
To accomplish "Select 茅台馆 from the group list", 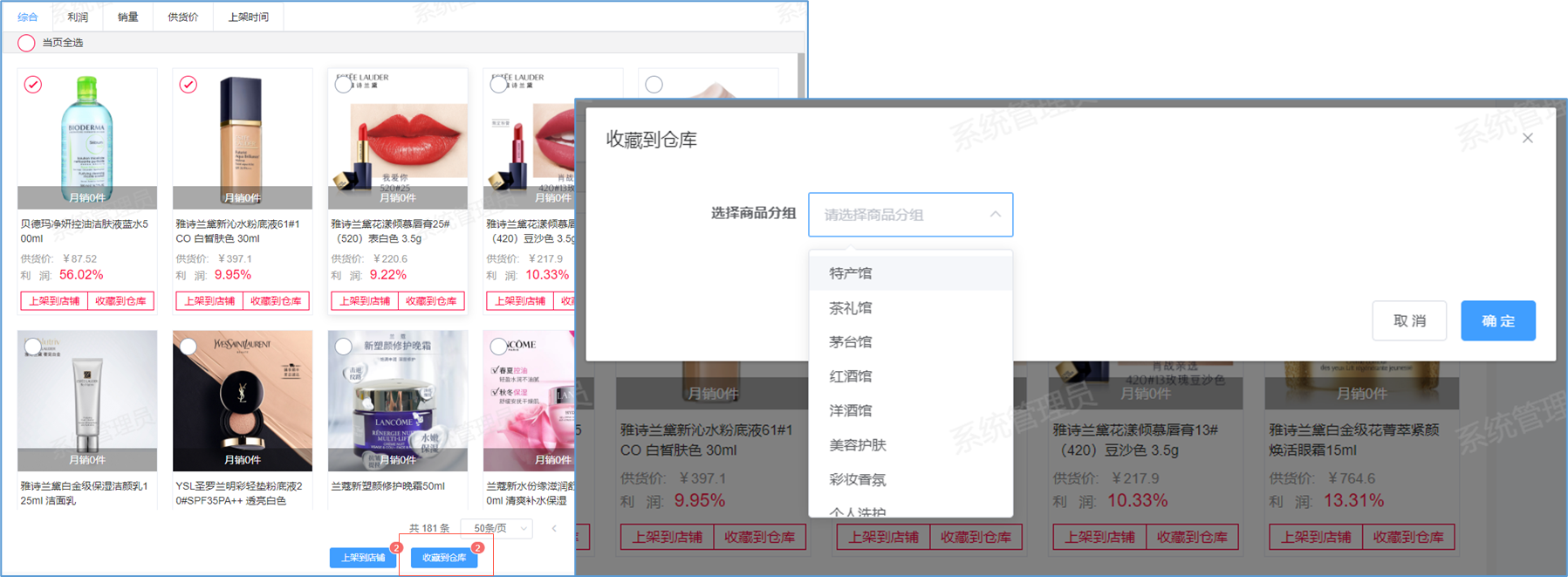I will tap(911, 342).
